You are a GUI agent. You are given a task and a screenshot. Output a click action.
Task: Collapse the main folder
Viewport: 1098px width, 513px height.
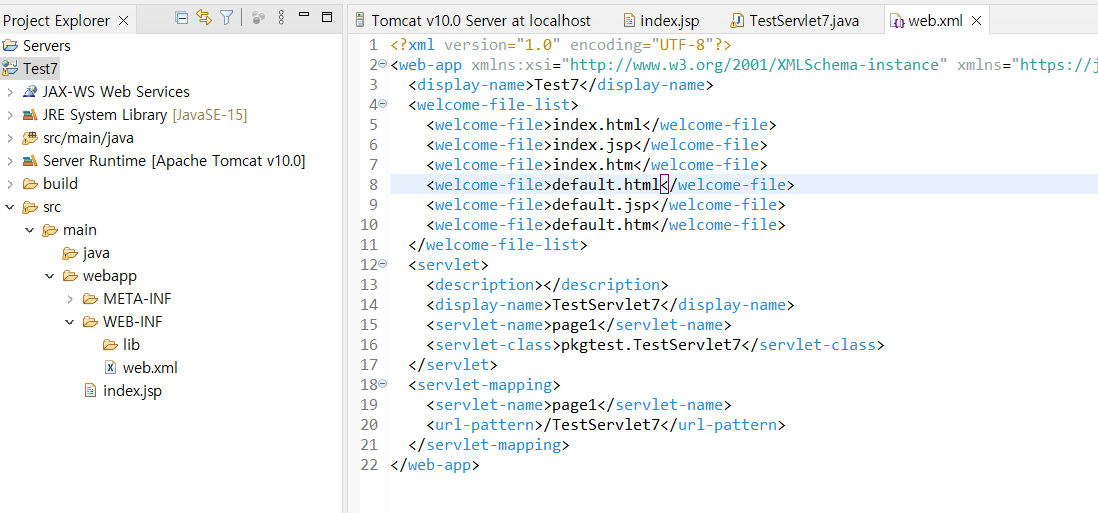pyautogui.click(x=30, y=230)
